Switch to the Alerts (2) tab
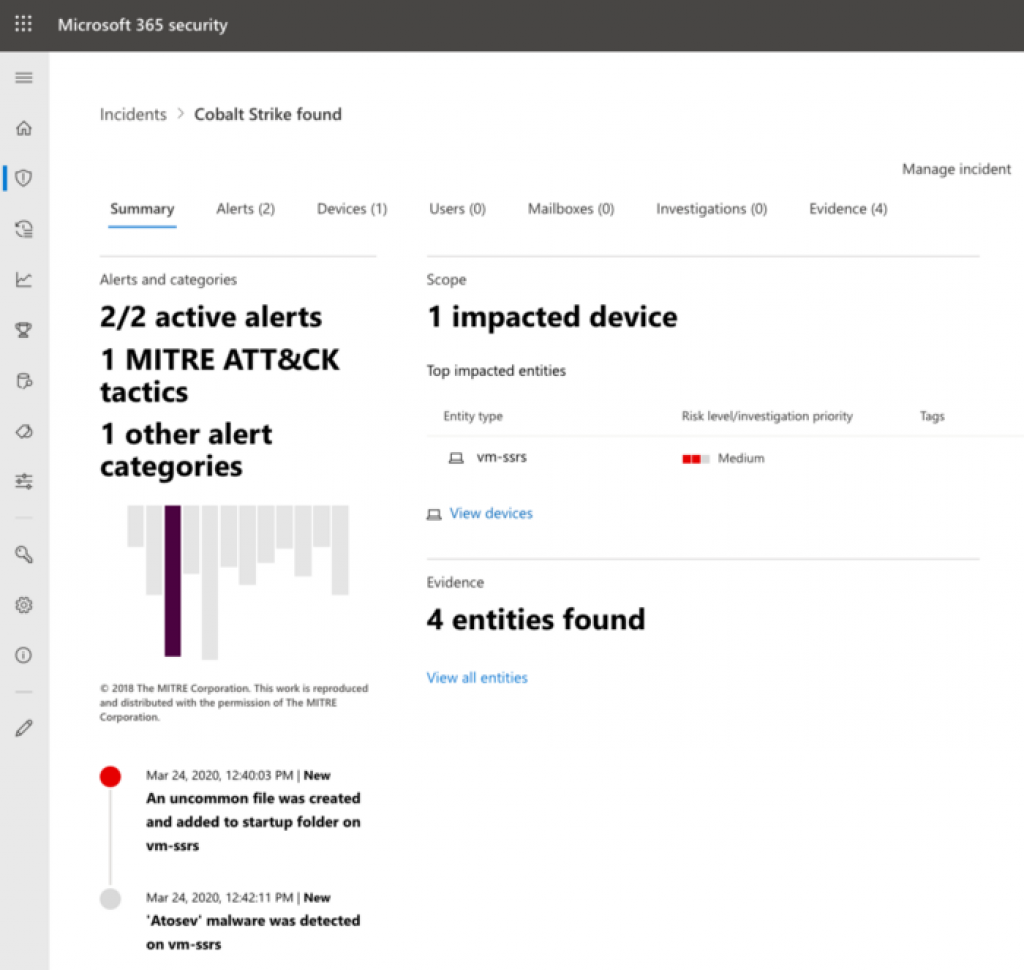This screenshot has width=1024, height=970. (246, 209)
